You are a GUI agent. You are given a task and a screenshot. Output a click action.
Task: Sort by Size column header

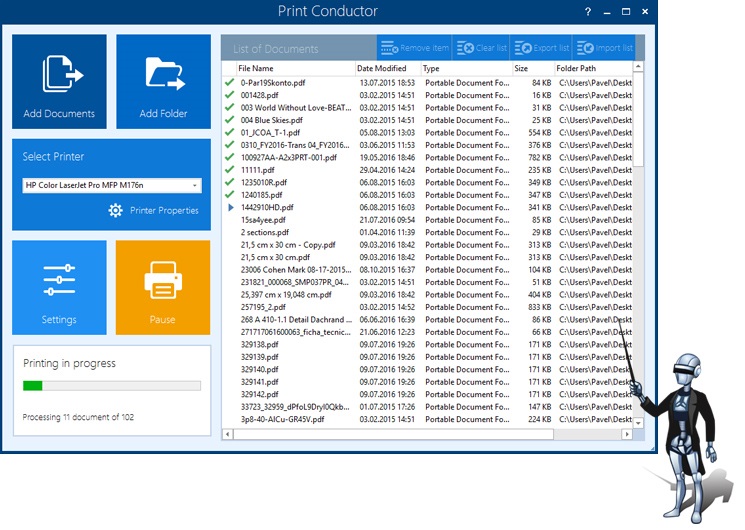pyautogui.click(x=533, y=68)
